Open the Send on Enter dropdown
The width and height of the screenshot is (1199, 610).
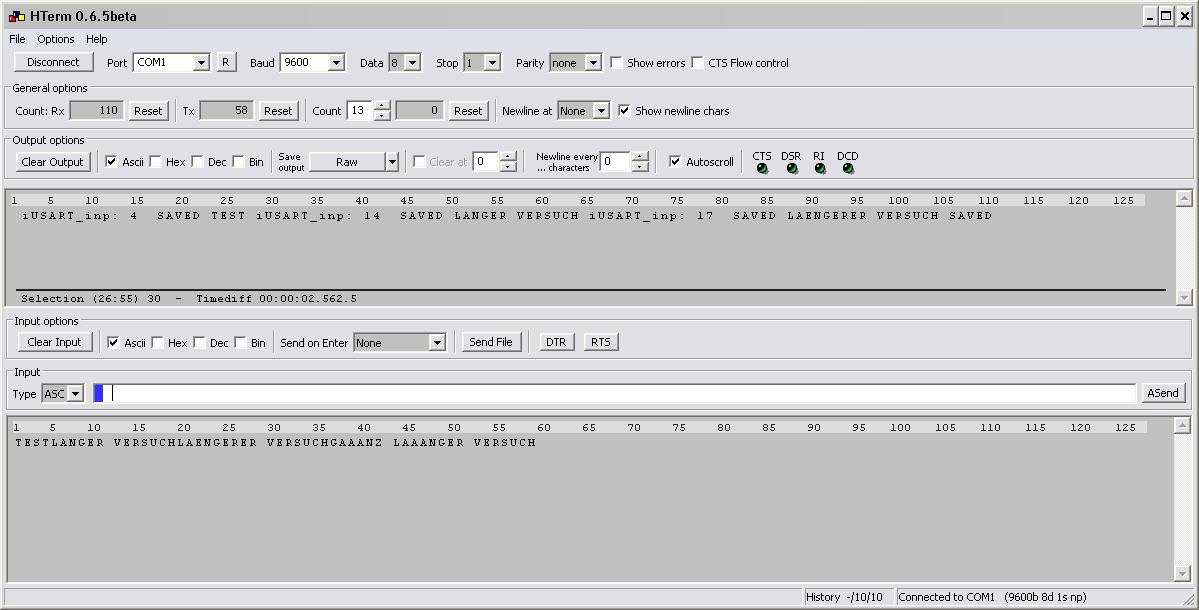pyautogui.click(x=437, y=342)
